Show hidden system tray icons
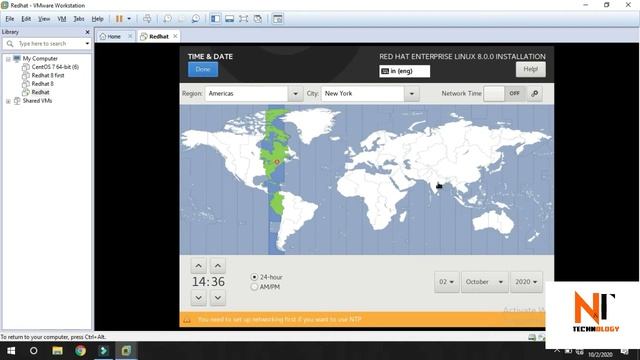 [x=557, y=351]
